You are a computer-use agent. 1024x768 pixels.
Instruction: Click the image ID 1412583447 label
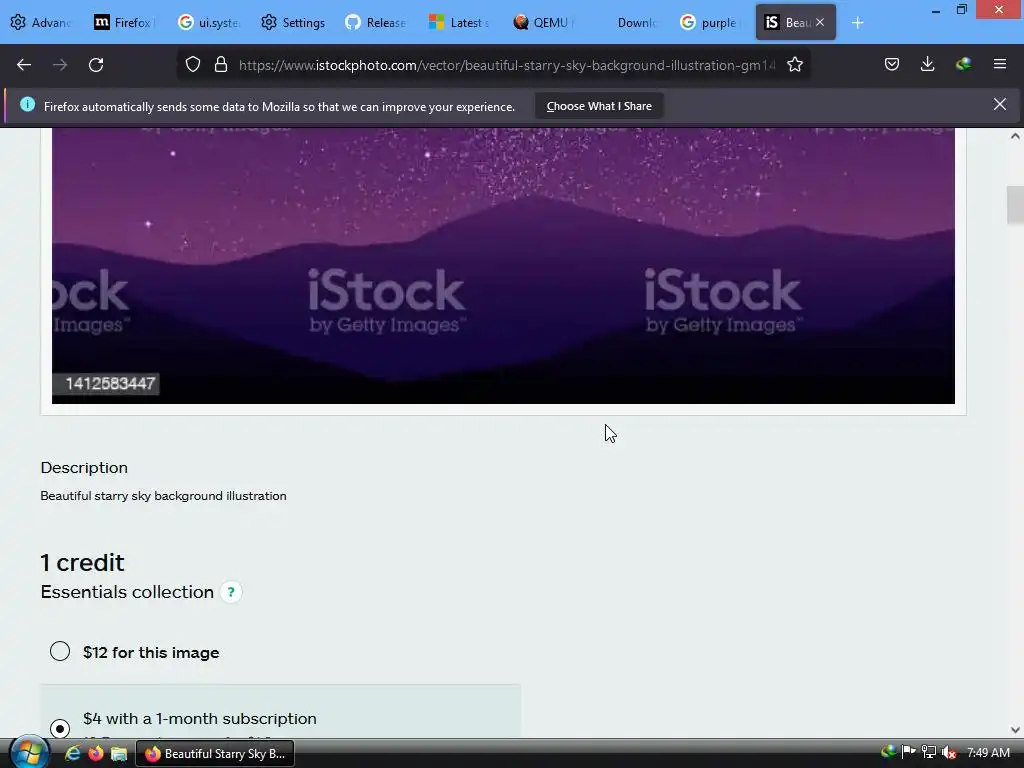pyautogui.click(x=110, y=383)
